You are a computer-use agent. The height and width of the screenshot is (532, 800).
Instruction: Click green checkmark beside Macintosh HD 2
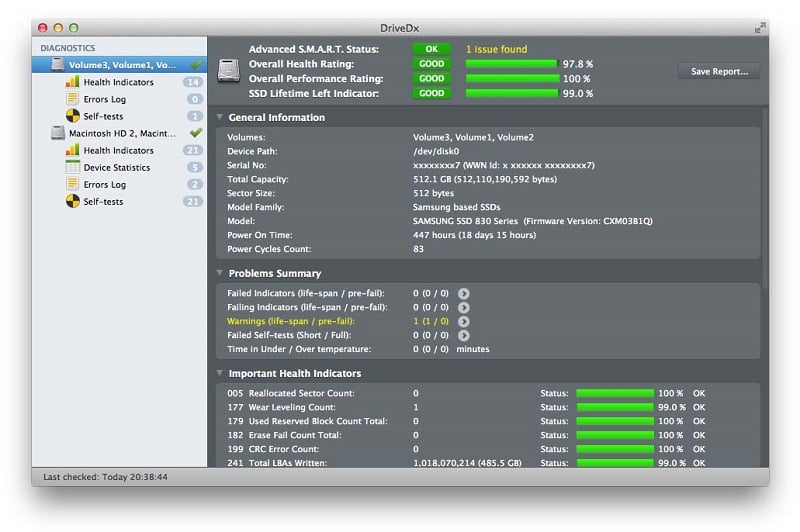[196, 133]
